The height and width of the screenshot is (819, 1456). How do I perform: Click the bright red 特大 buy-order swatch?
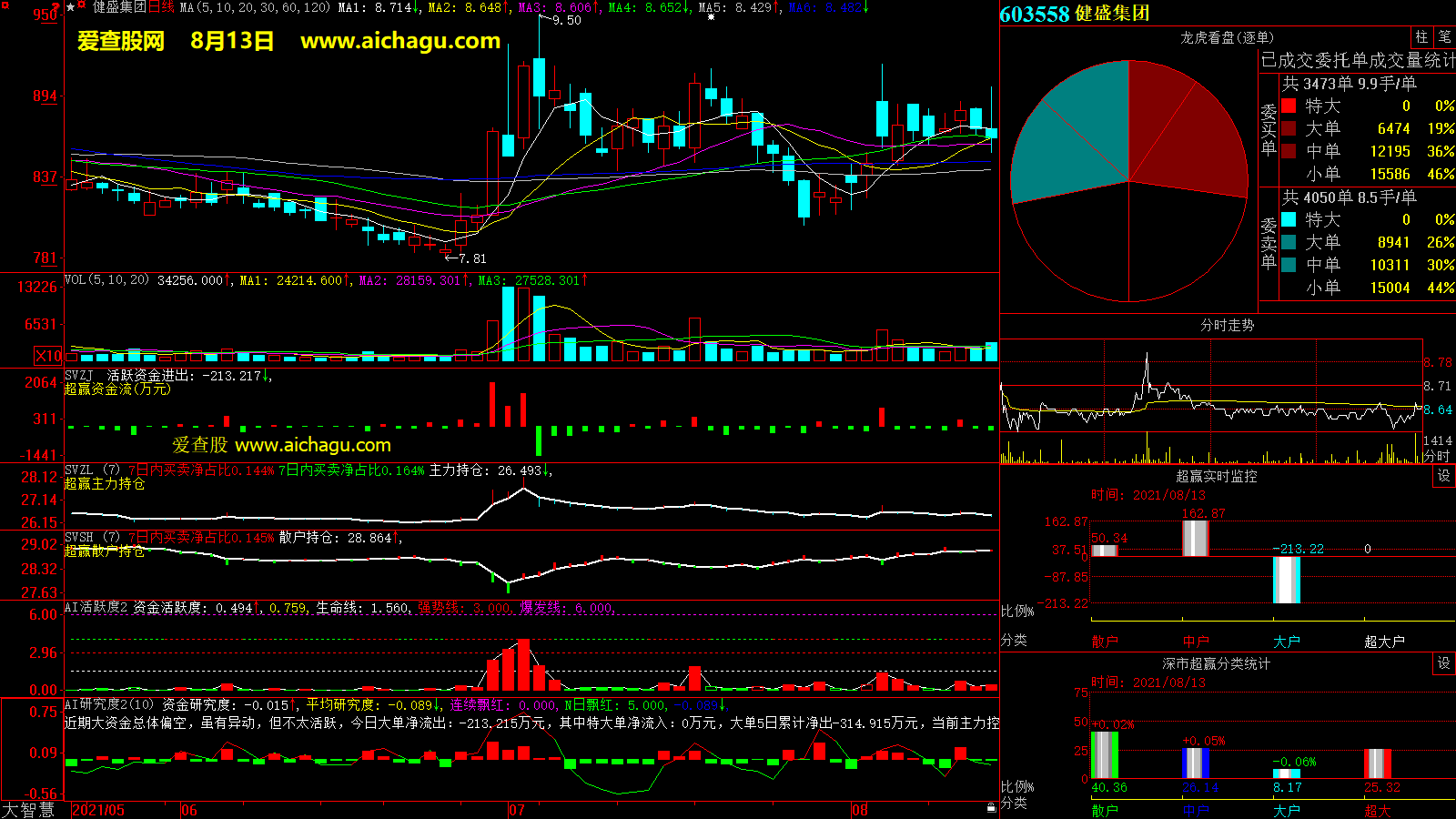[x=1289, y=106]
